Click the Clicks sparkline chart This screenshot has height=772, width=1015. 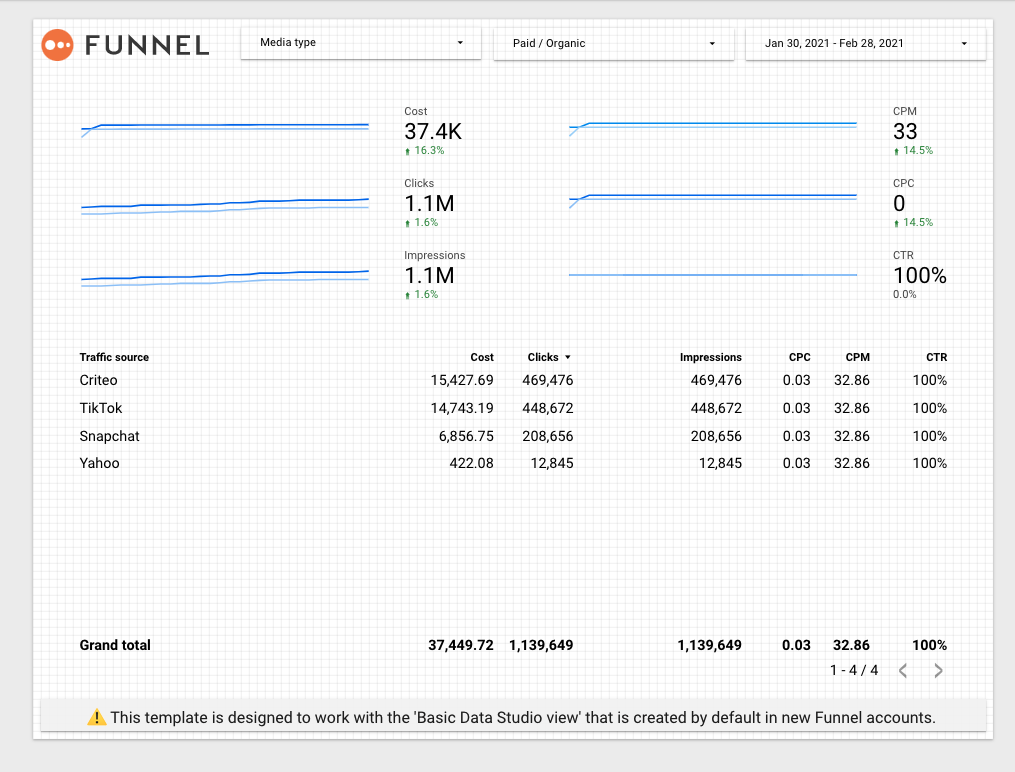click(225, 206)
